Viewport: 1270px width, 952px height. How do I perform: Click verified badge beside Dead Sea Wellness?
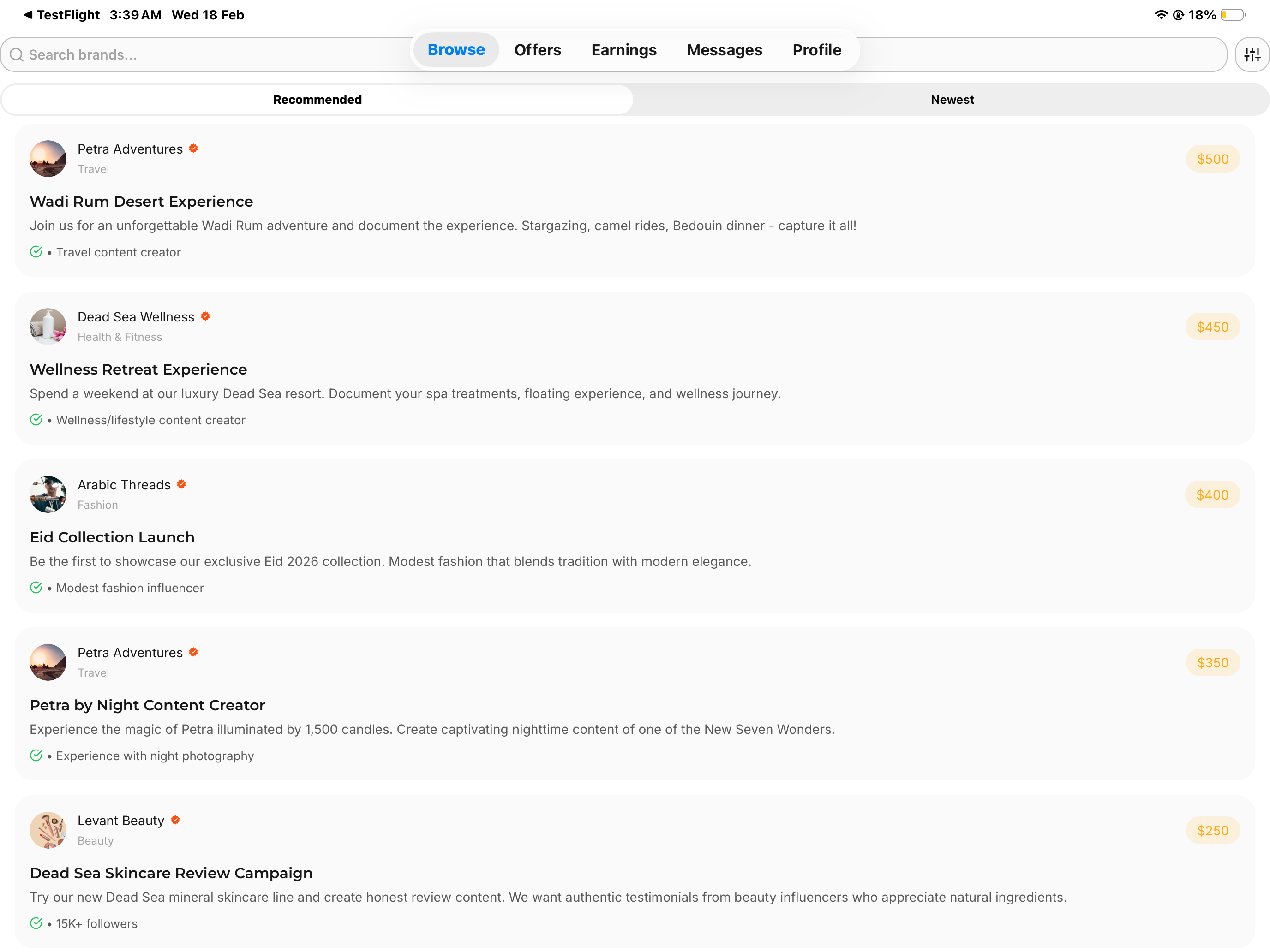[x=205, y=316]
